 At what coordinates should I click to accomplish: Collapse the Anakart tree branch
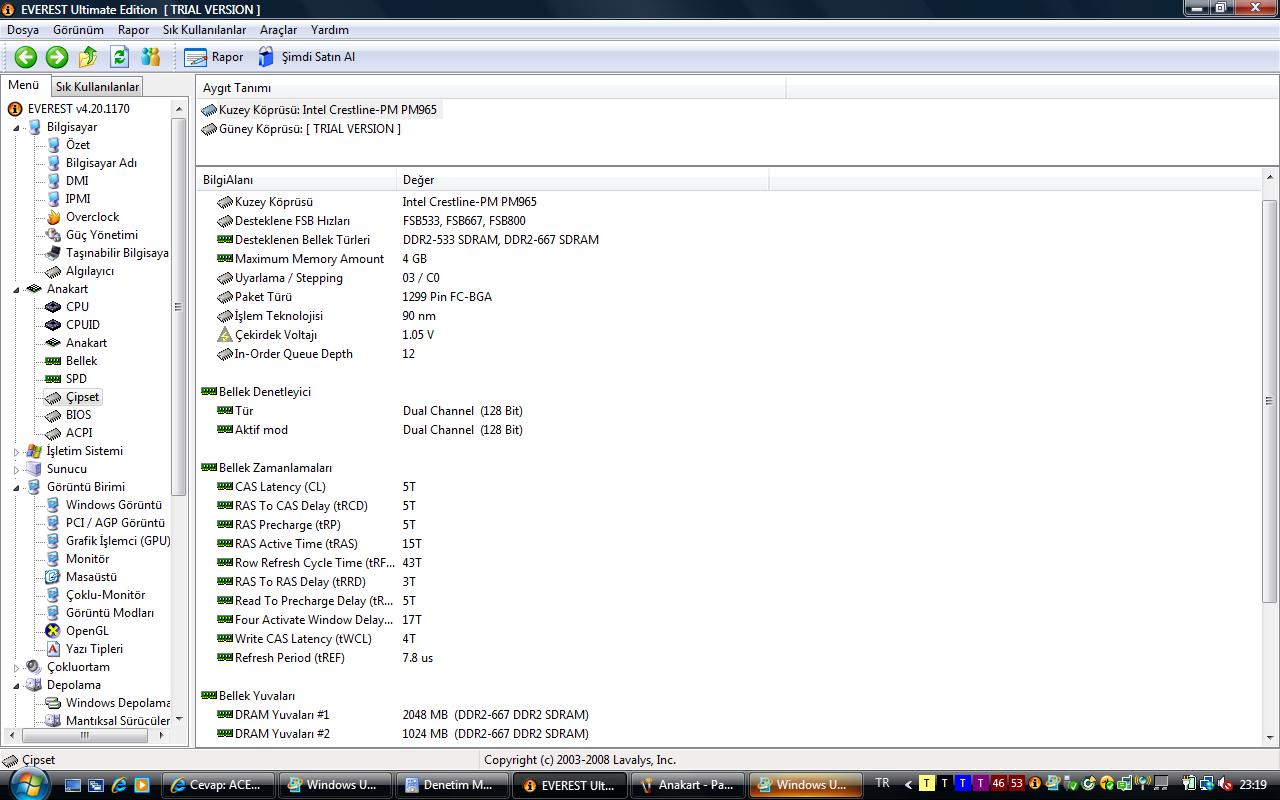[16, 290]
